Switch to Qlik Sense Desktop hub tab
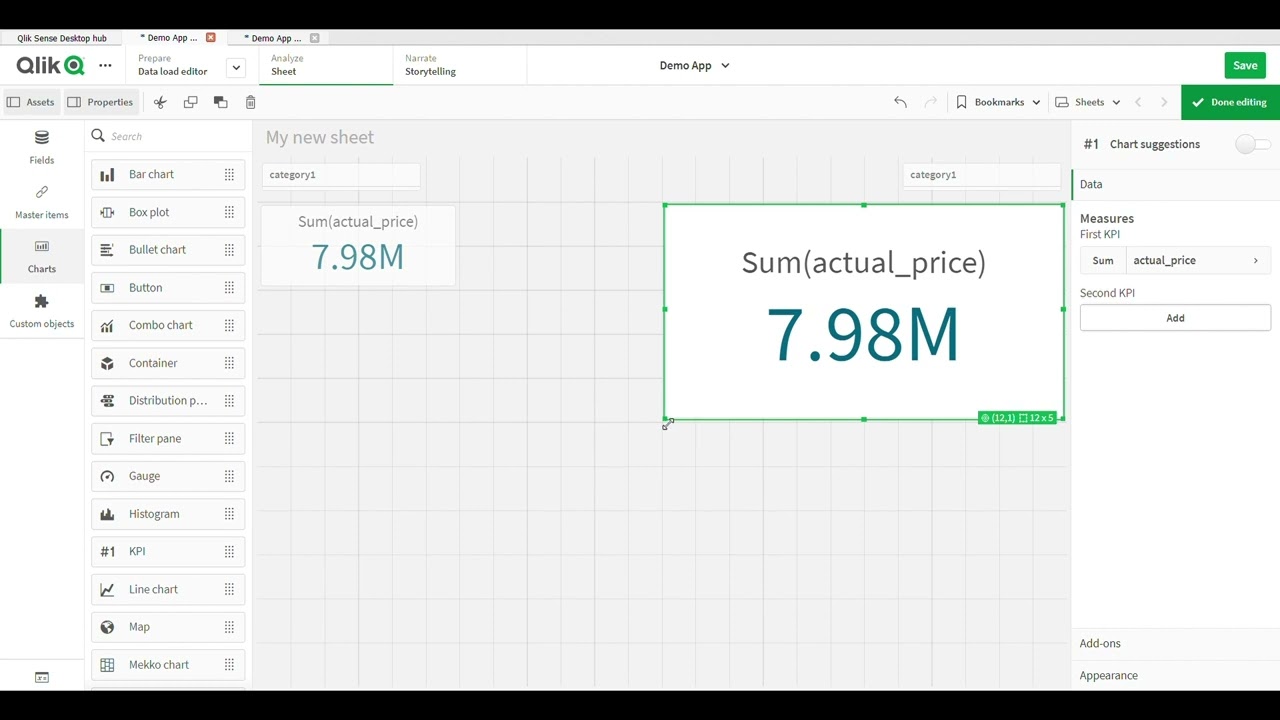 [62, 38]
